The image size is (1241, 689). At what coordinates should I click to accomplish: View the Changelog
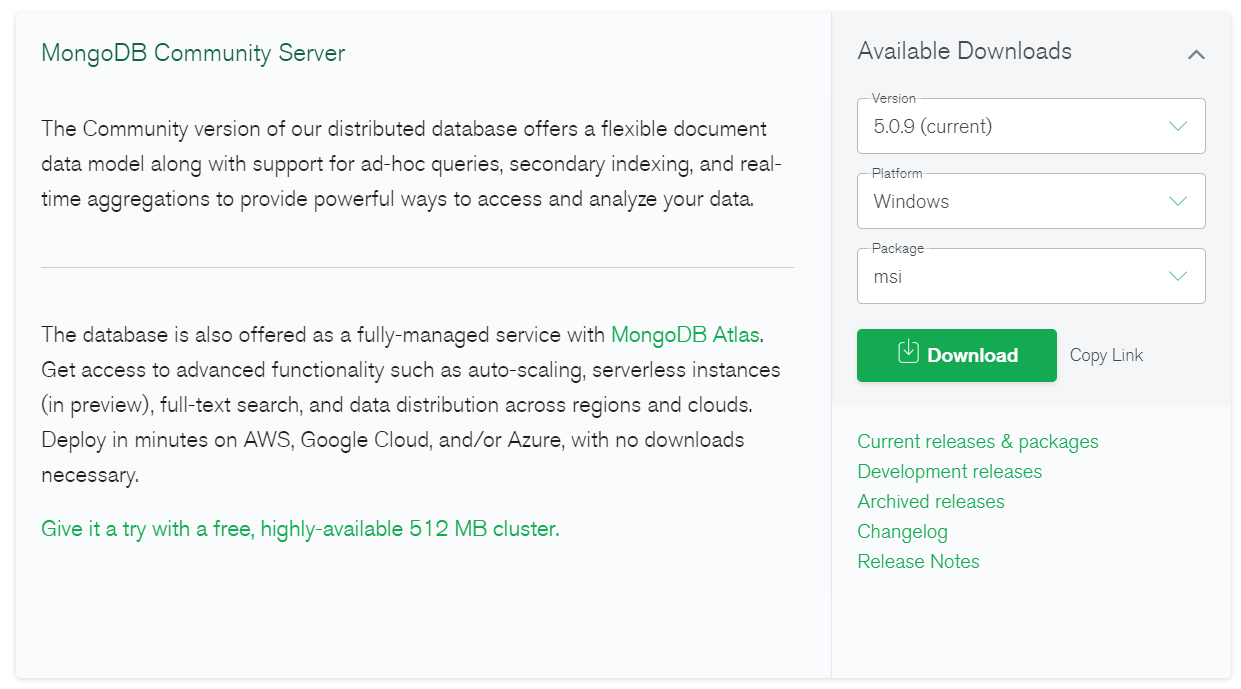coord(902,531)
